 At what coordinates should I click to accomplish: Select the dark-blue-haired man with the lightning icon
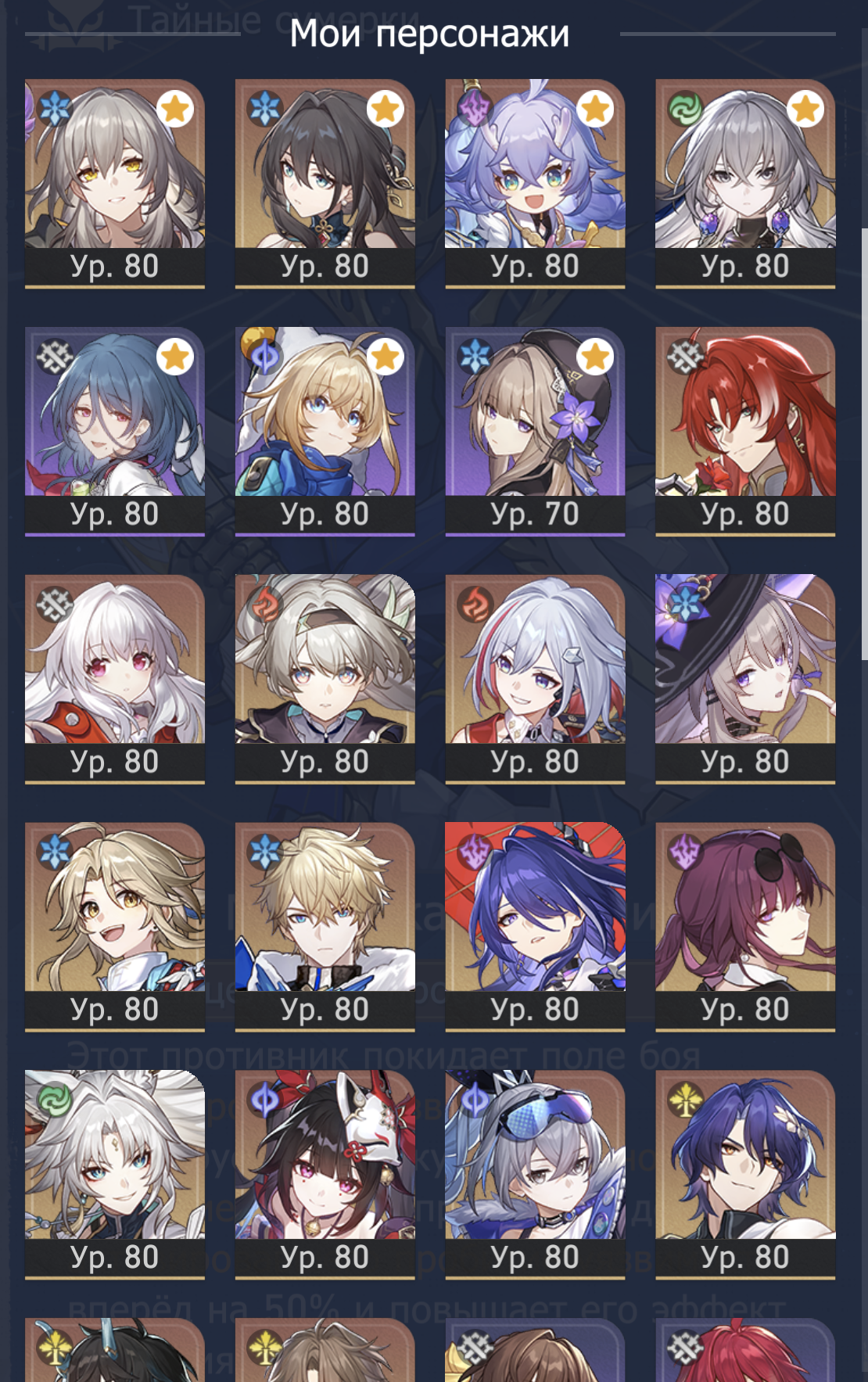(x=745, y=1175)
